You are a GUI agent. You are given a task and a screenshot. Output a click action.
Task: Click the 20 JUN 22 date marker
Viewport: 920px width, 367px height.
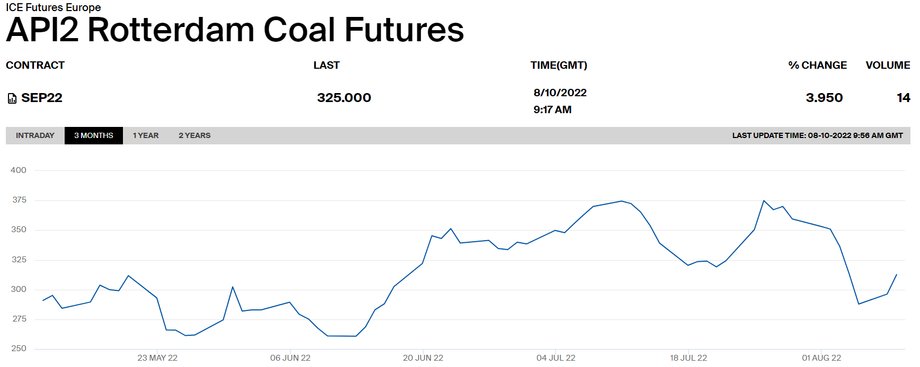[x=422, y=358]
